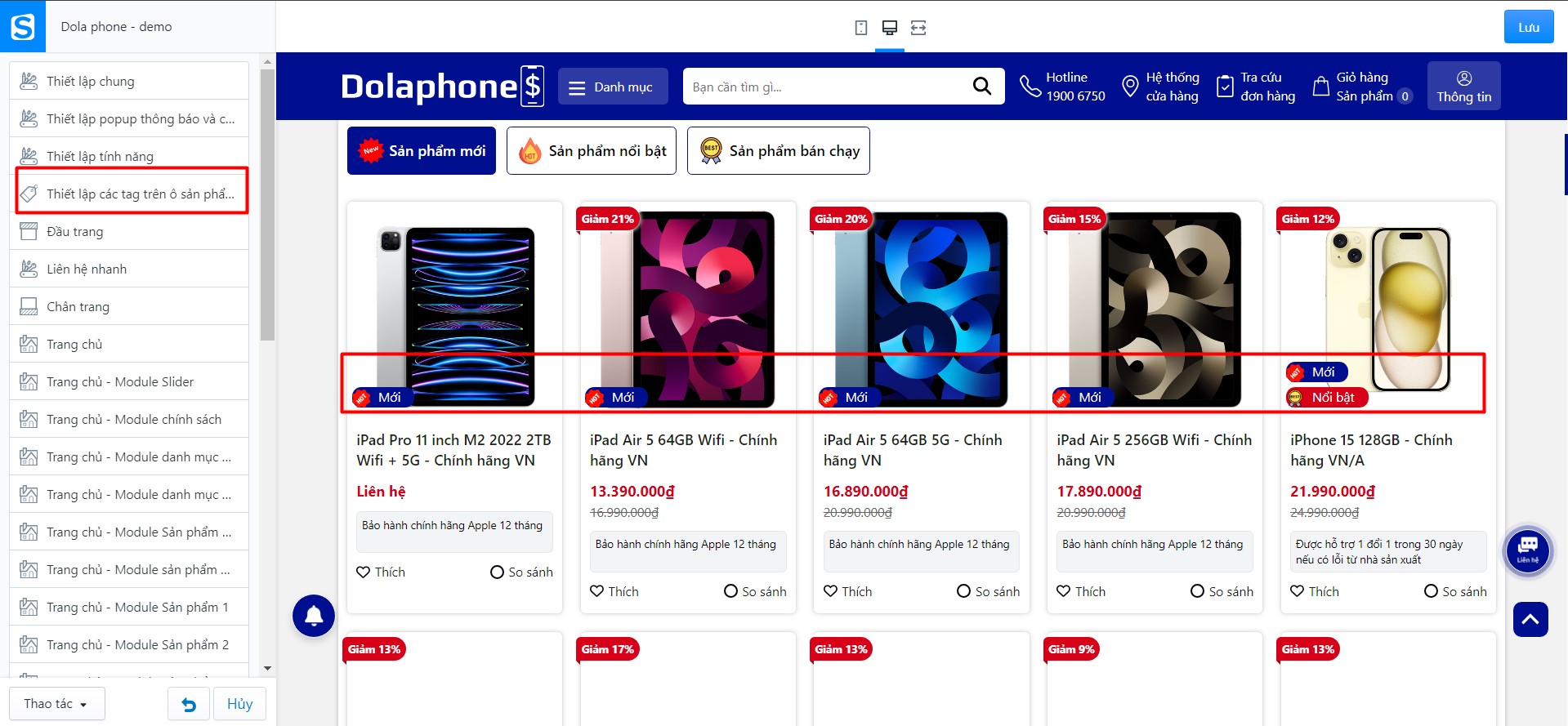Focus the Bạn cần tìm gì search field
1568x726 pixels.
pos(825,87)
